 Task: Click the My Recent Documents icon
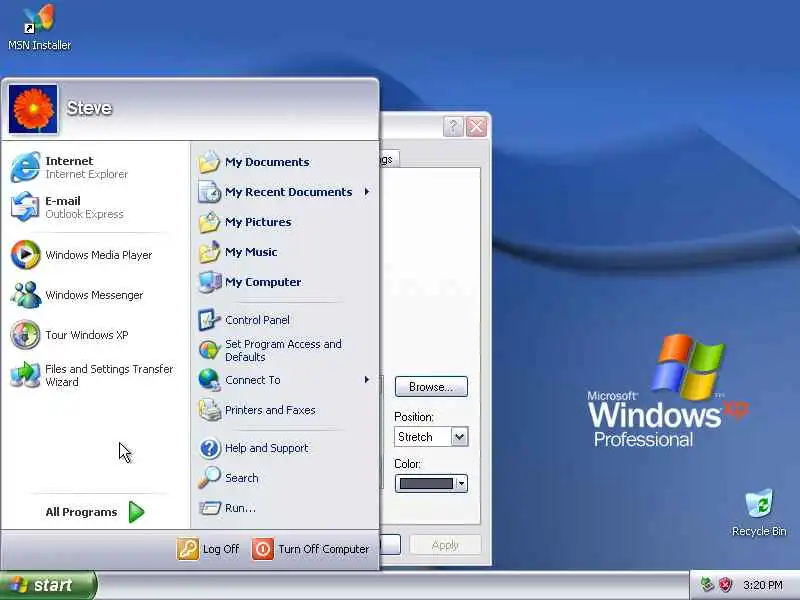coord(209,192)
